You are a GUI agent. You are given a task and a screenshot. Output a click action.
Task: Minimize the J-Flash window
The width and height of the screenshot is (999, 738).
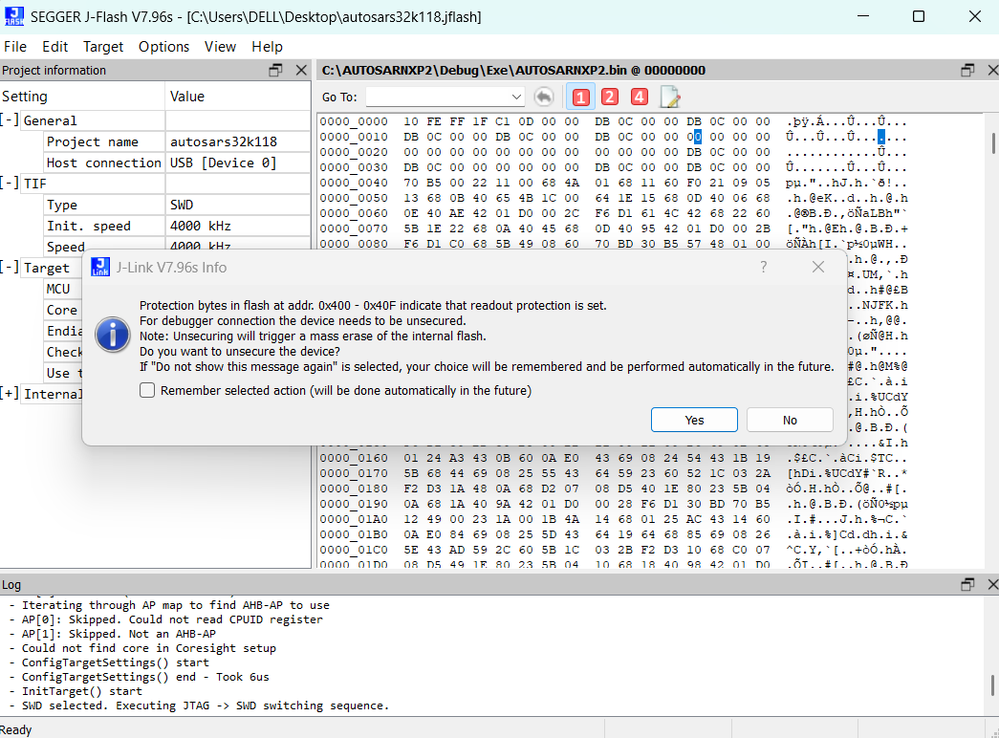(x=863, y=17)
